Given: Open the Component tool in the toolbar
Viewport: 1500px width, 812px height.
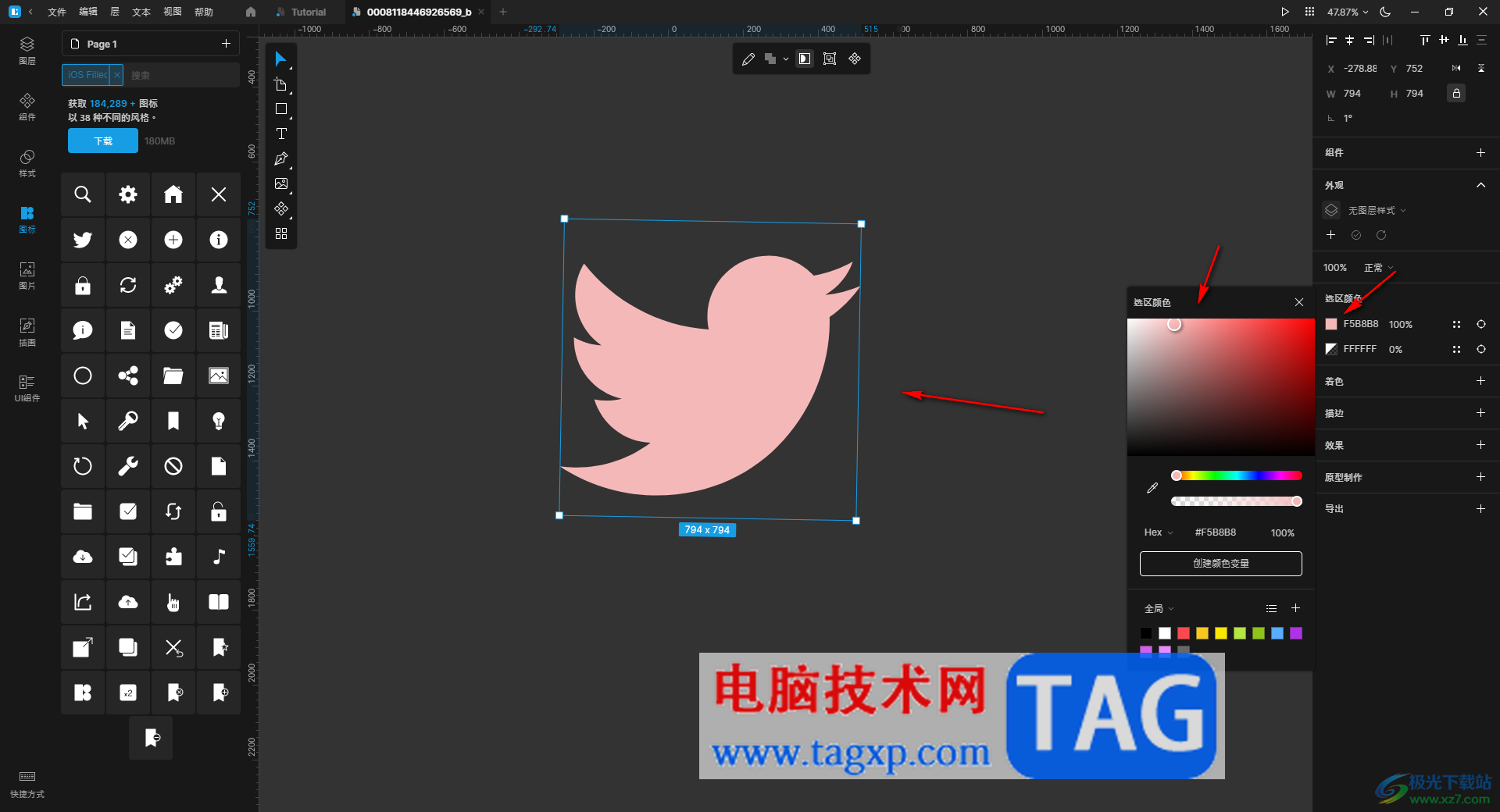Looking at the screenshot, I should pyautogui.click(x=280, y=209).
